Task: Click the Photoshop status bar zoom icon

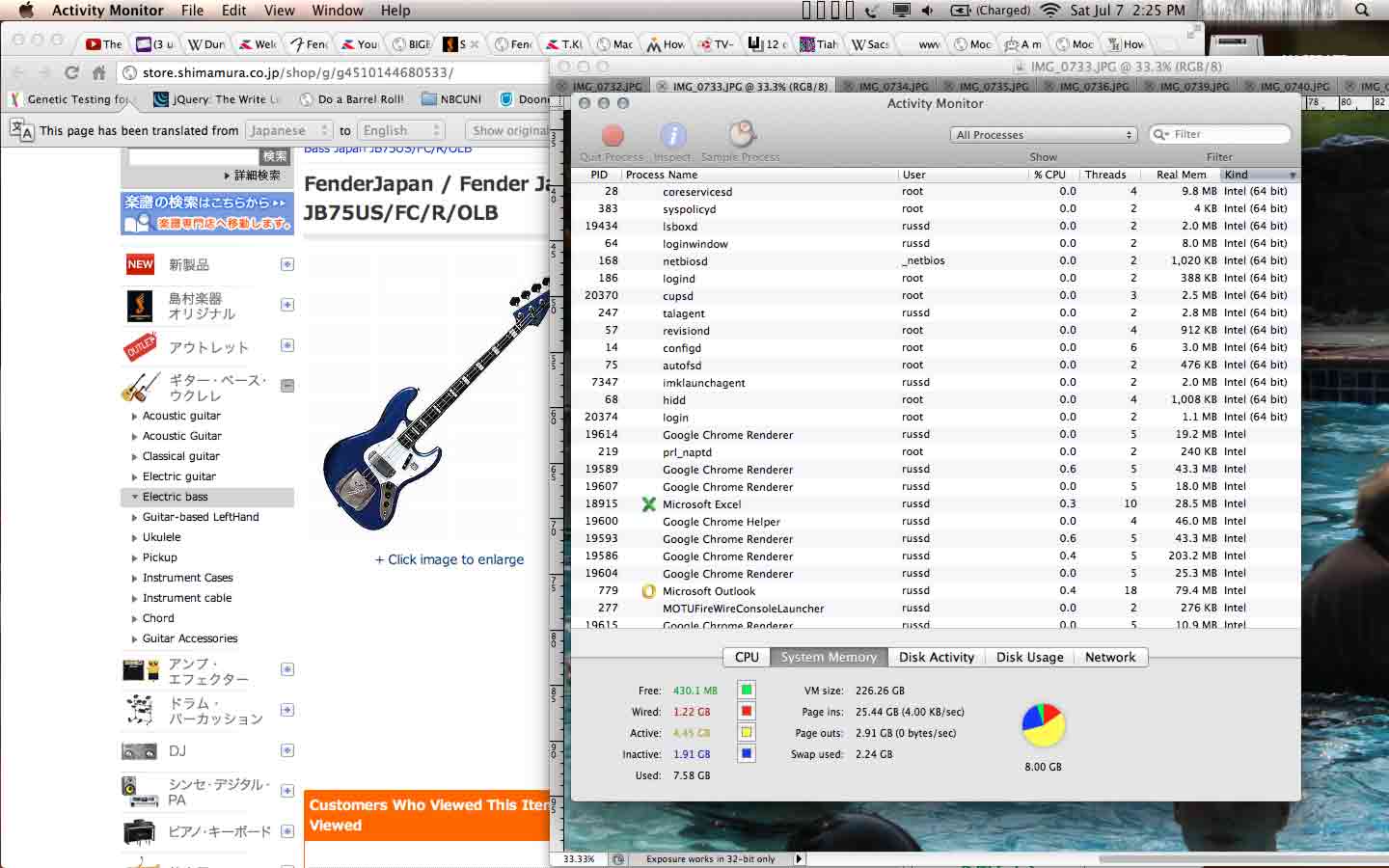Action: (x=618, y=858)
